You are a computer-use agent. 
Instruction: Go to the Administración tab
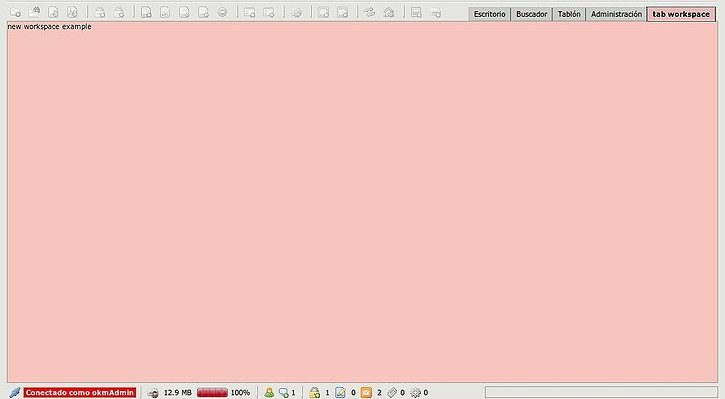coord(616,14)
